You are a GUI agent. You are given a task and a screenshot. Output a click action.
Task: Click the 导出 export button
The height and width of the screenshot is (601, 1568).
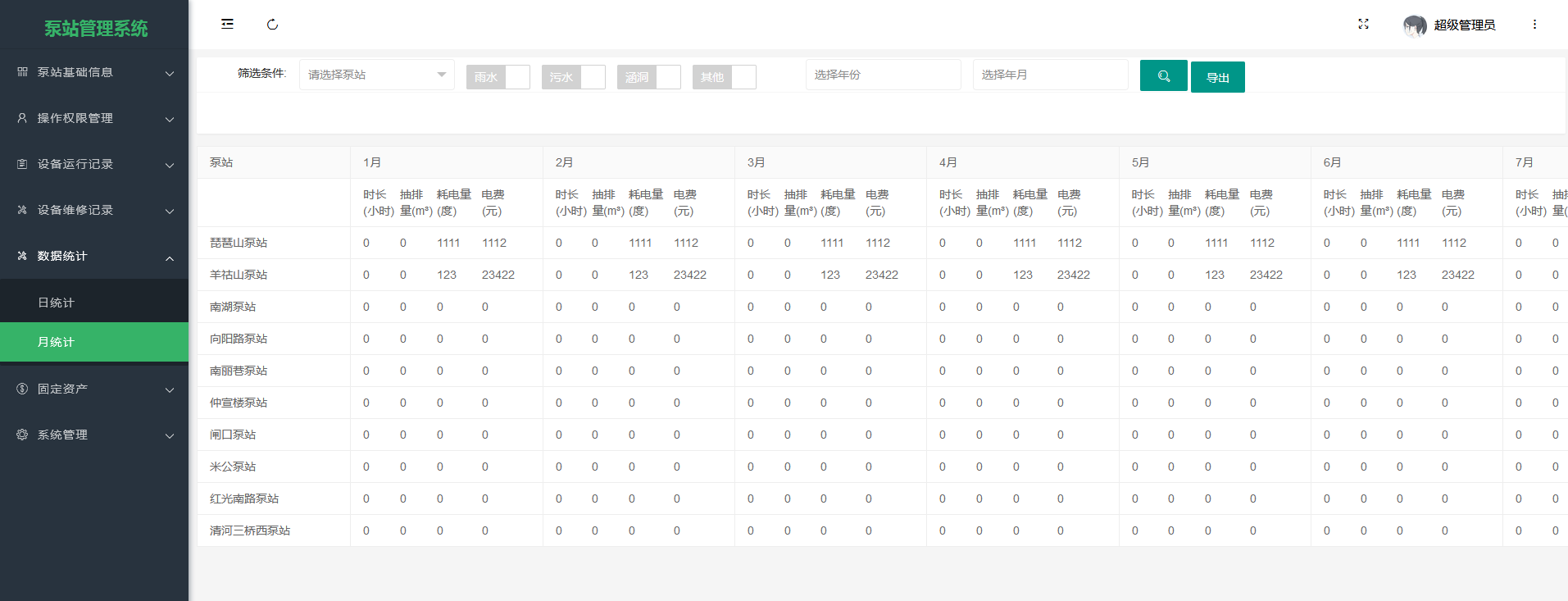[x=1218, y=77]
